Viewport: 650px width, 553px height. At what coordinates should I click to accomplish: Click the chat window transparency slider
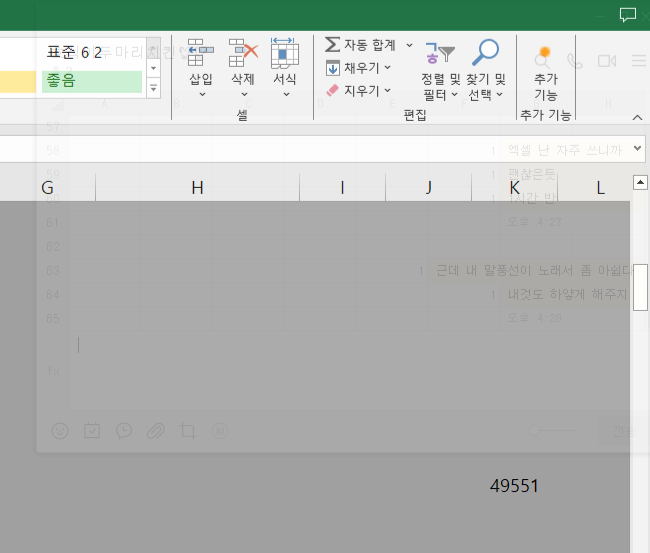(x=553, y=431)
